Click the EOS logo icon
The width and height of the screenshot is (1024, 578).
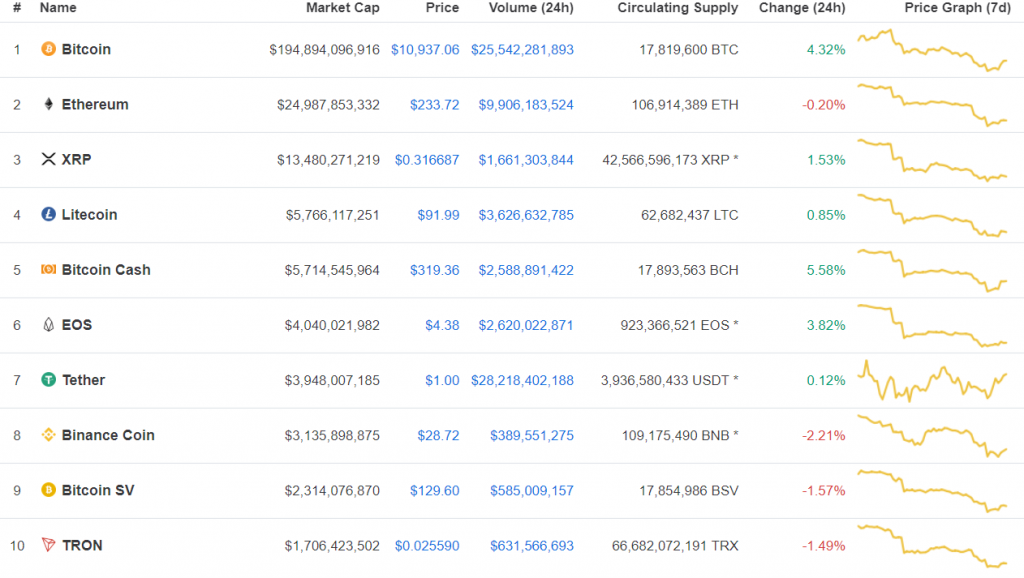click(48, 325)
